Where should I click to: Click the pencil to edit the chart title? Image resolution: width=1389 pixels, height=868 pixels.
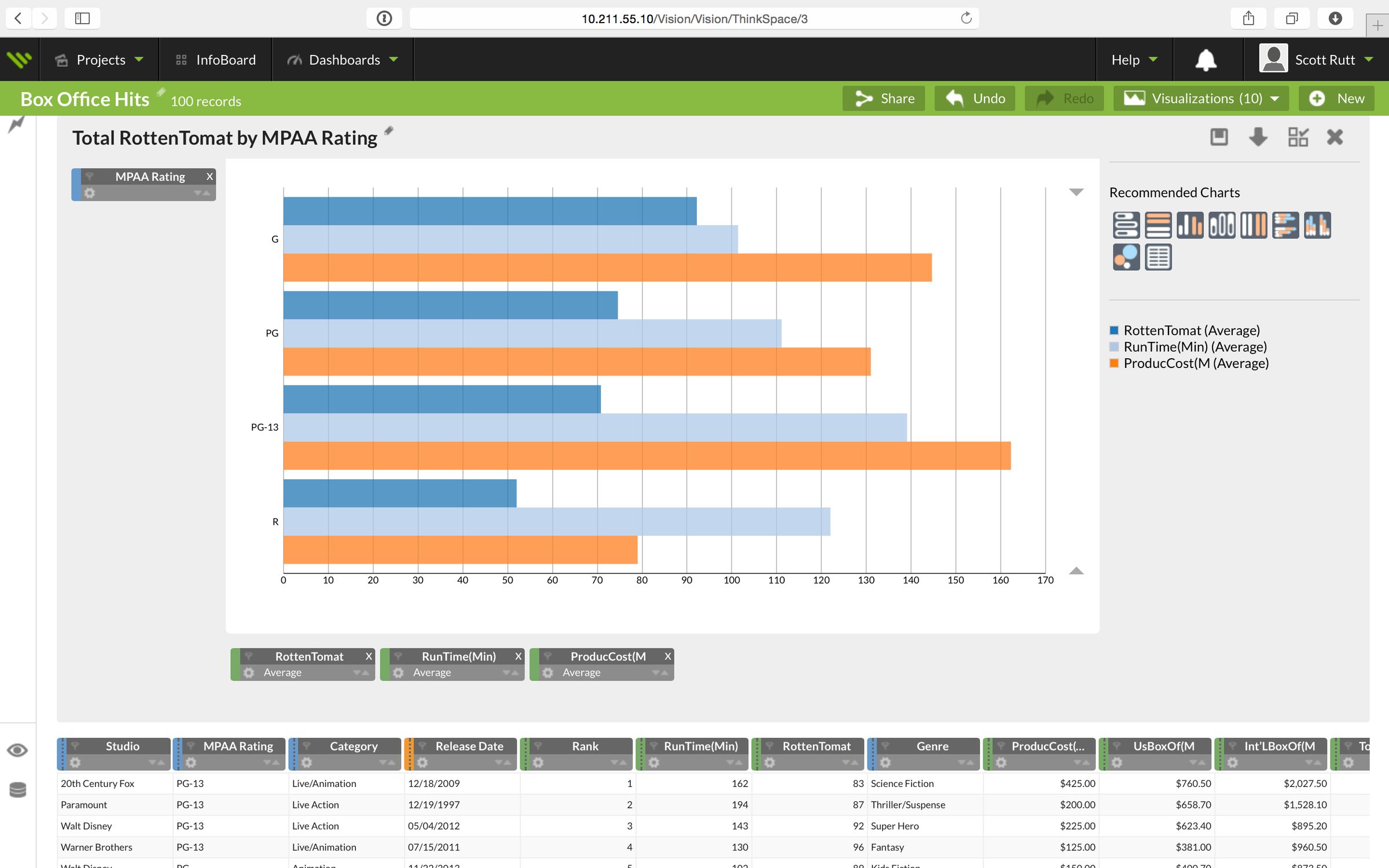click(x=388, y=132)
